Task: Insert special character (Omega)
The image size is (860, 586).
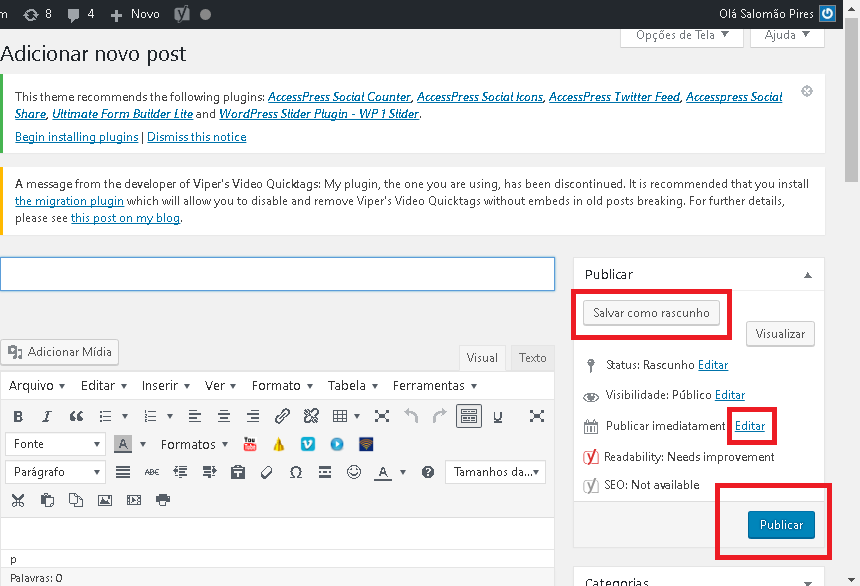Action: tap(295, 472)
